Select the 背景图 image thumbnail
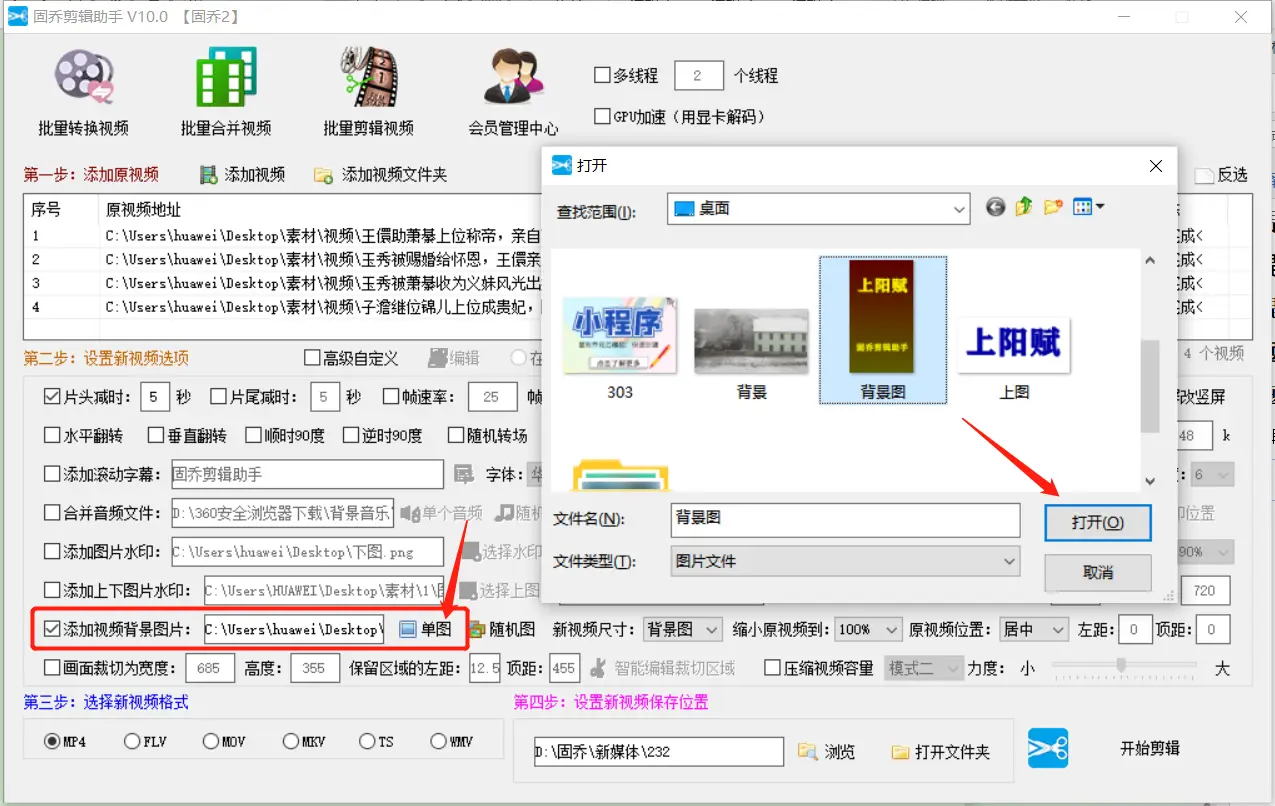 click(882, 330)
